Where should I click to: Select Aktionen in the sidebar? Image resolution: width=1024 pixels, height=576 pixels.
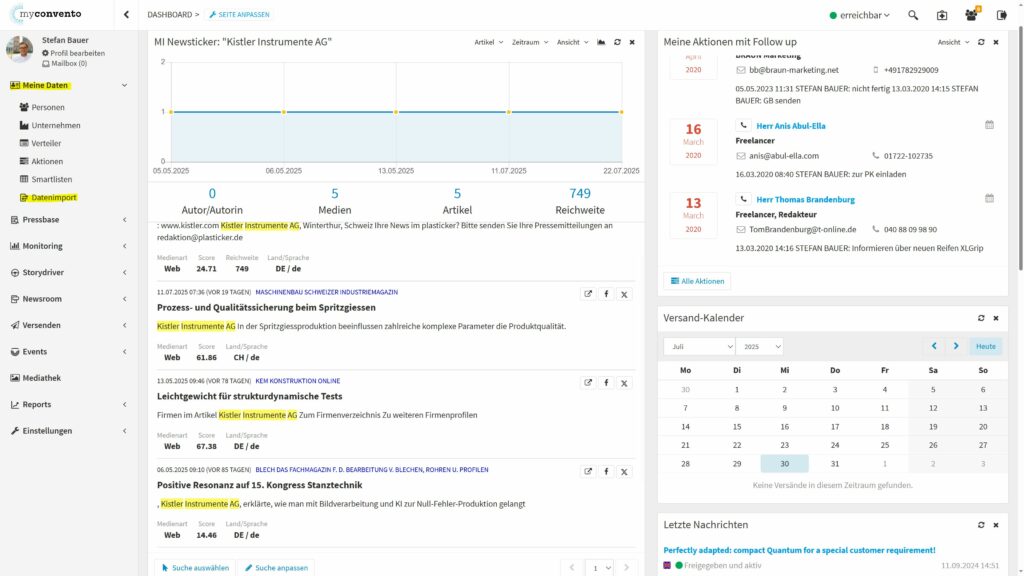click(41, 161)
